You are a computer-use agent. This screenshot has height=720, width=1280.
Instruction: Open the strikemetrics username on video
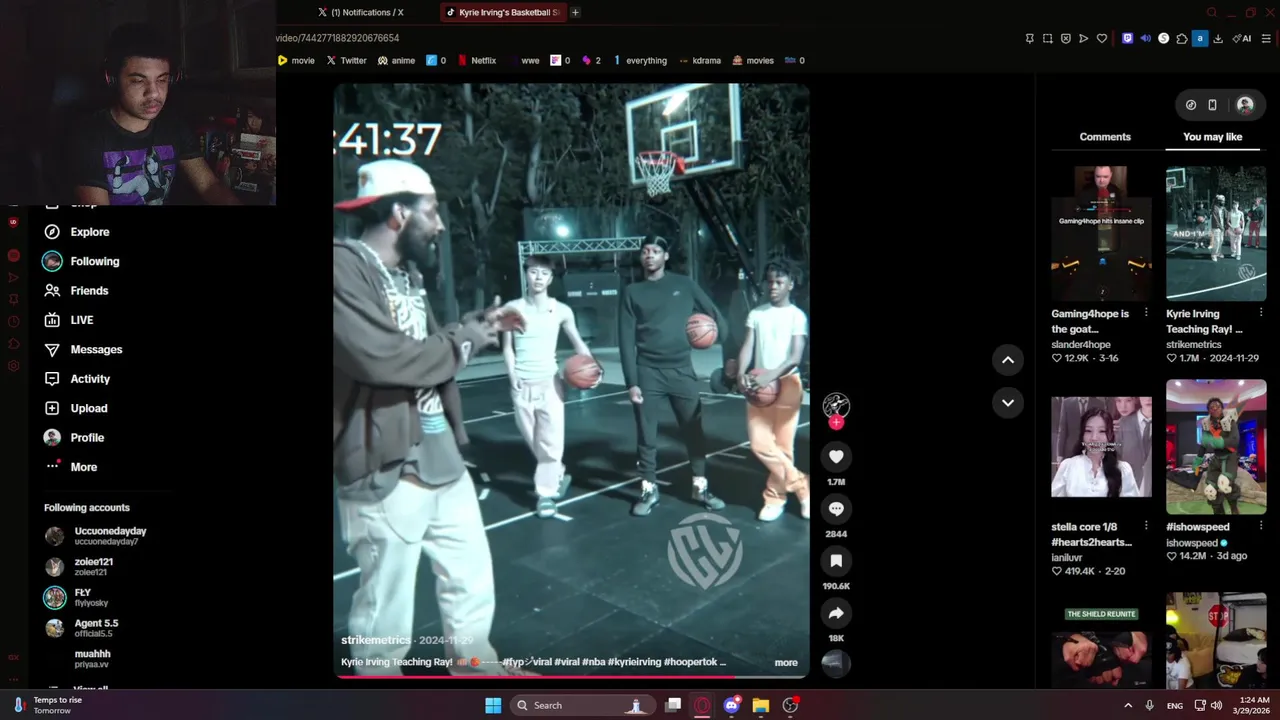pyautogui.click(x=375, y=640)
